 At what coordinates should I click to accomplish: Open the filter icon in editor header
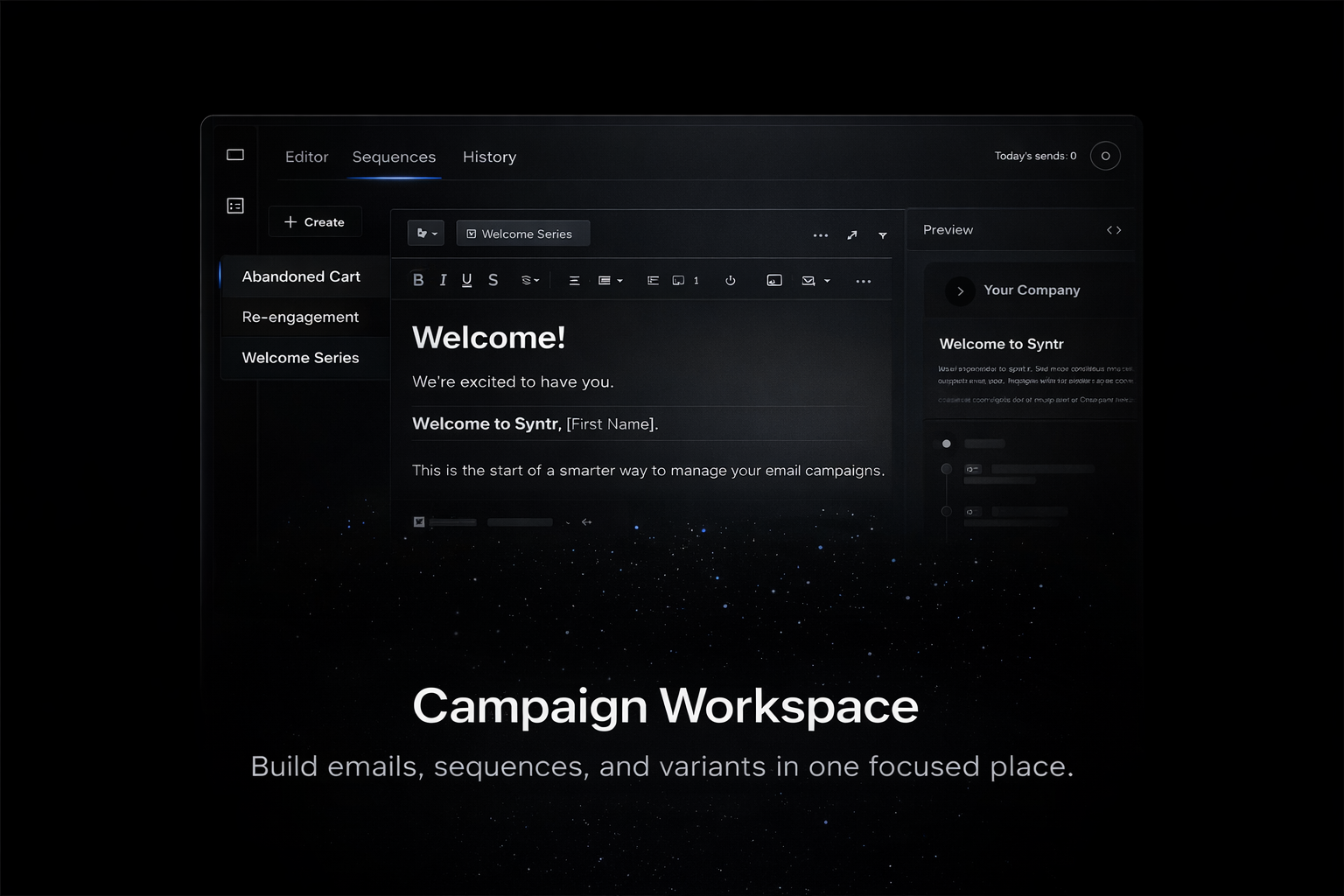882,235
